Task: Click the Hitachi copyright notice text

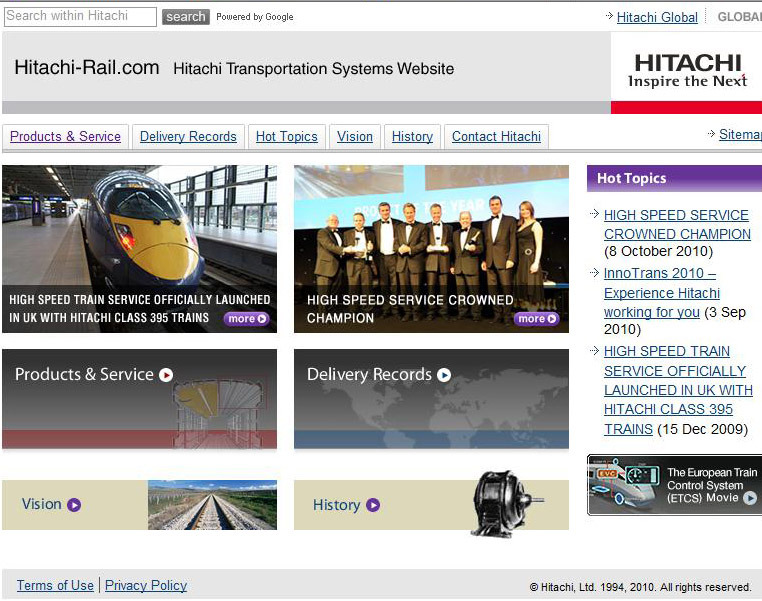Action: tap(640, 587)
